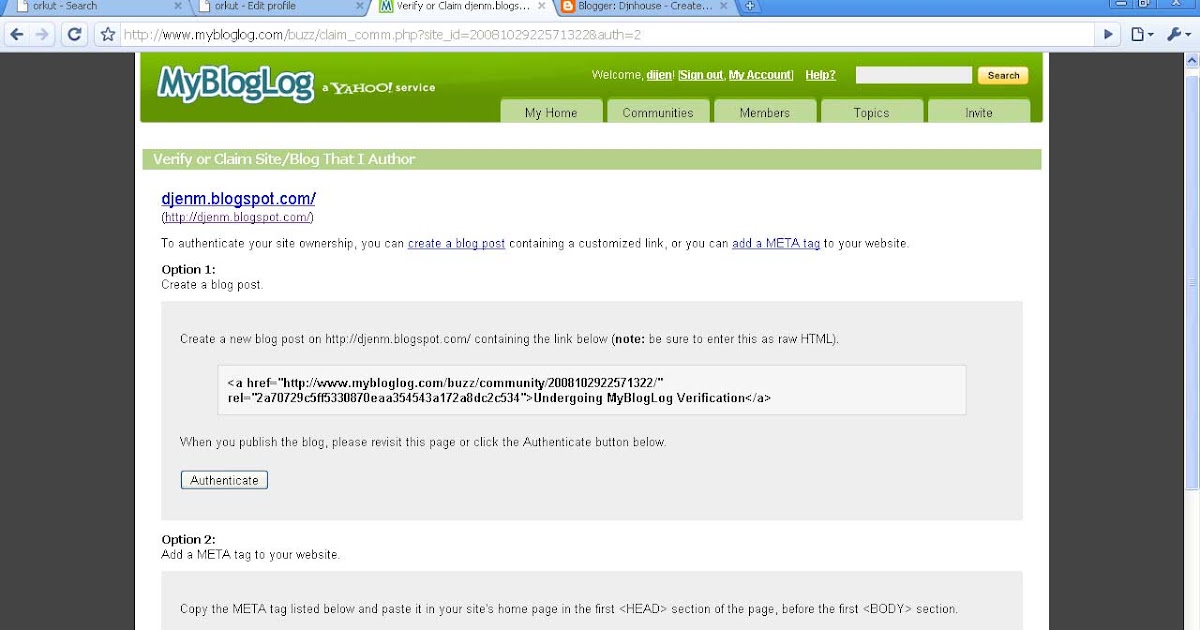The width and height of the screenshot is (1200, 630).
Task: Open the dropdown next to the page icon
Action: coord(1150,34)
